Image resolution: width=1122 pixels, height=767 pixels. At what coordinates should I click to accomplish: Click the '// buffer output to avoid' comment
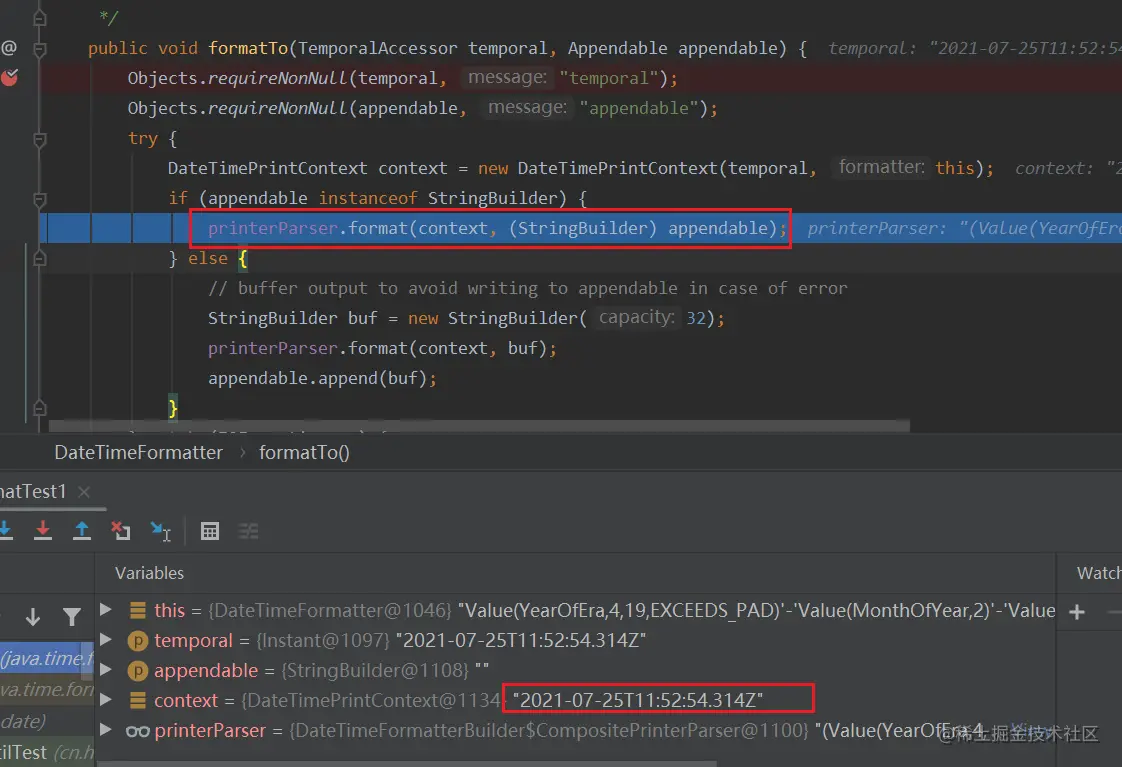(527, 288)
